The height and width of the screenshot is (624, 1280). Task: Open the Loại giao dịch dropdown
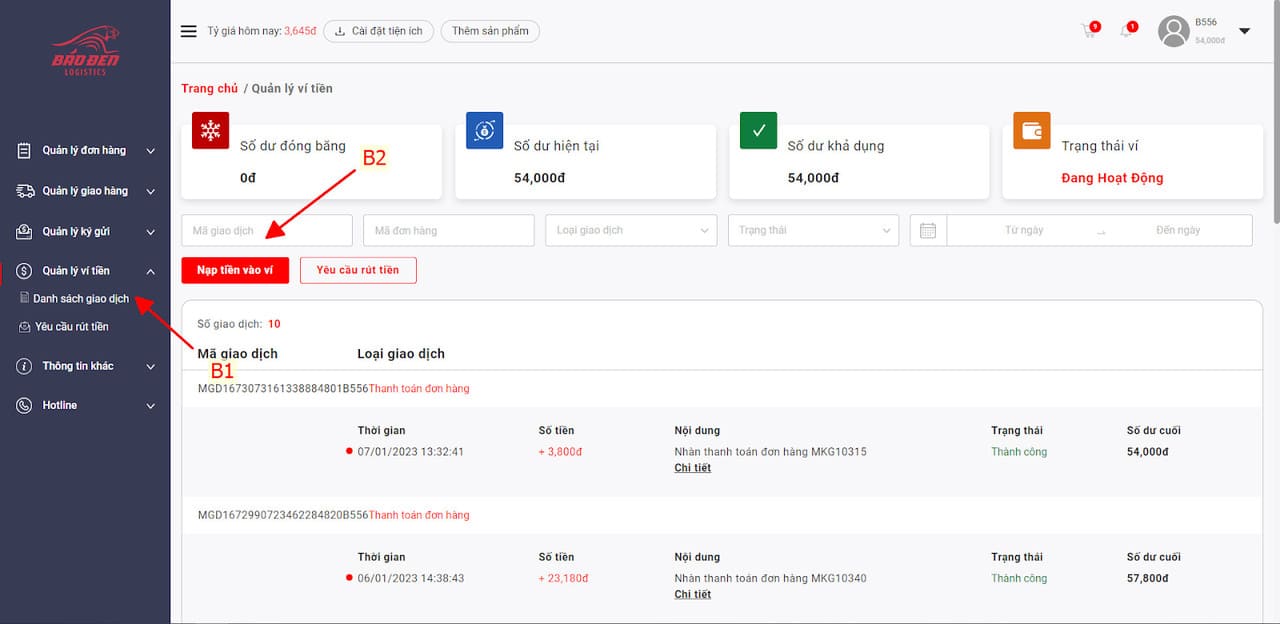[x=631, y=230]
